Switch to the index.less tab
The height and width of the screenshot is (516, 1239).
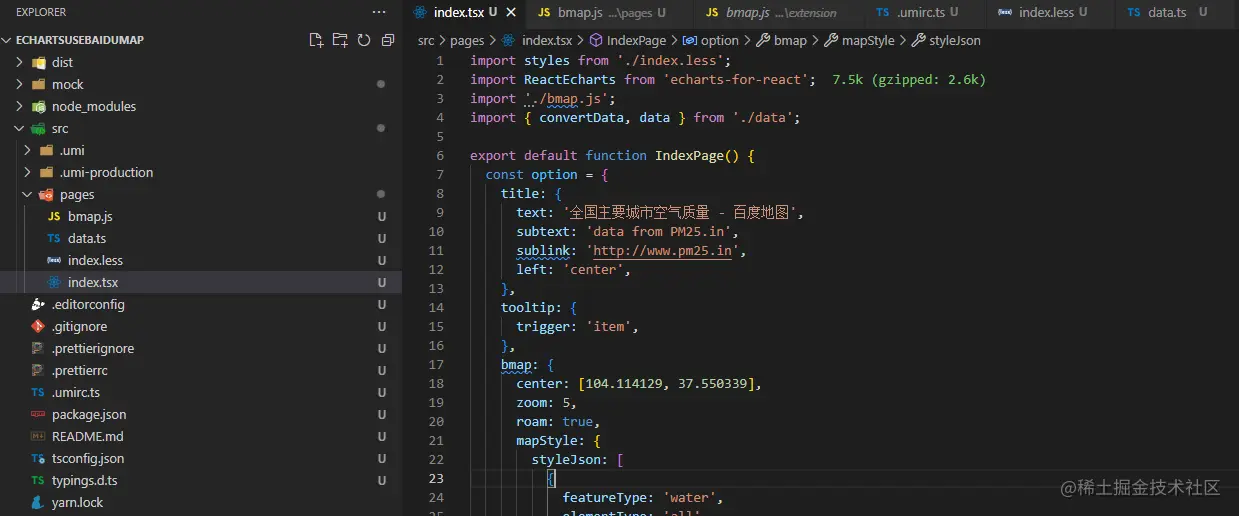(x=1050, y=12)
